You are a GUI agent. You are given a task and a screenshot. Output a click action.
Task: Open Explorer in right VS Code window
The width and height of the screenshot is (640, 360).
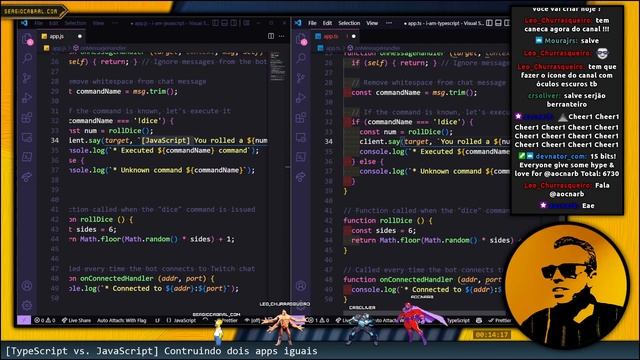301,40
